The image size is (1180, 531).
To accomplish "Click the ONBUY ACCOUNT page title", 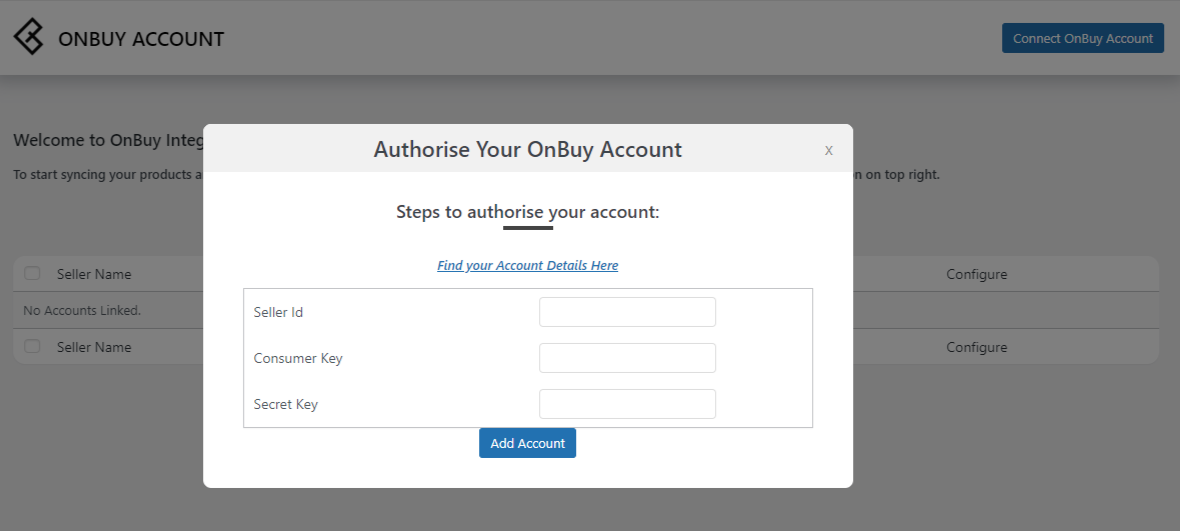I will click(x=141, y=39).
